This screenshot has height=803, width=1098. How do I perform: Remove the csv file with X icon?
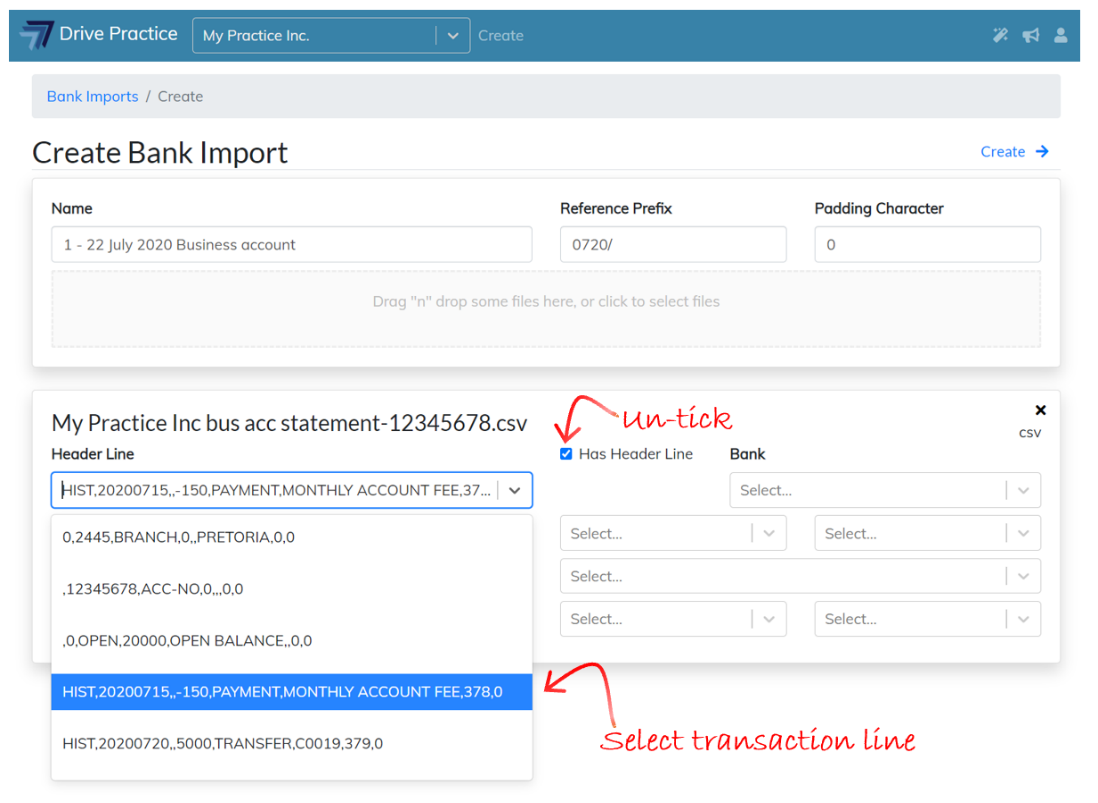click(1040, 410)
